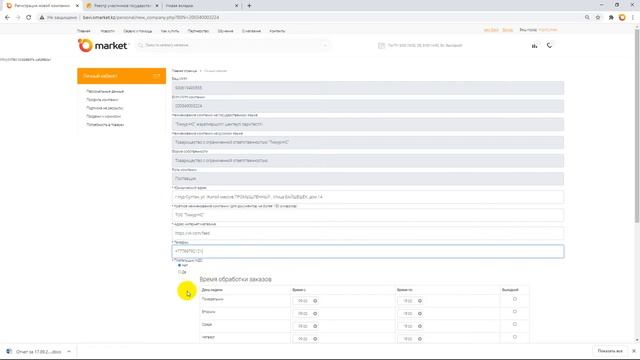Click the short company name field
The width and height of the screenshot is (640, 360).
(368, 215)
